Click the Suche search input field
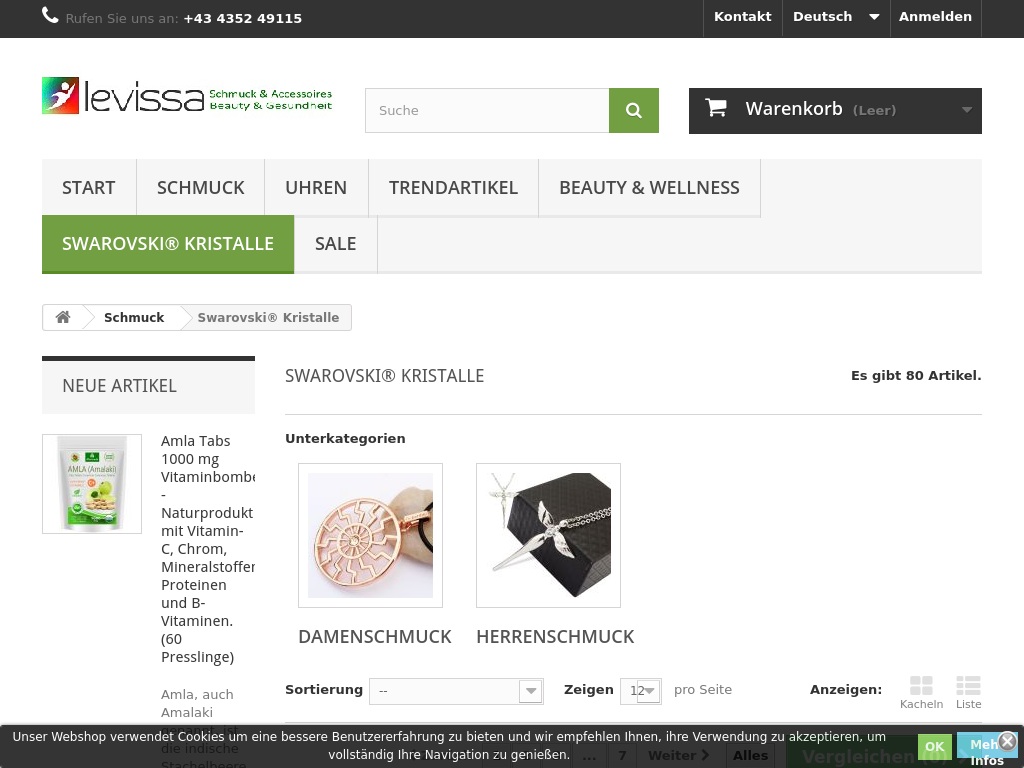The image size is (1024, 768). point(487,110)
